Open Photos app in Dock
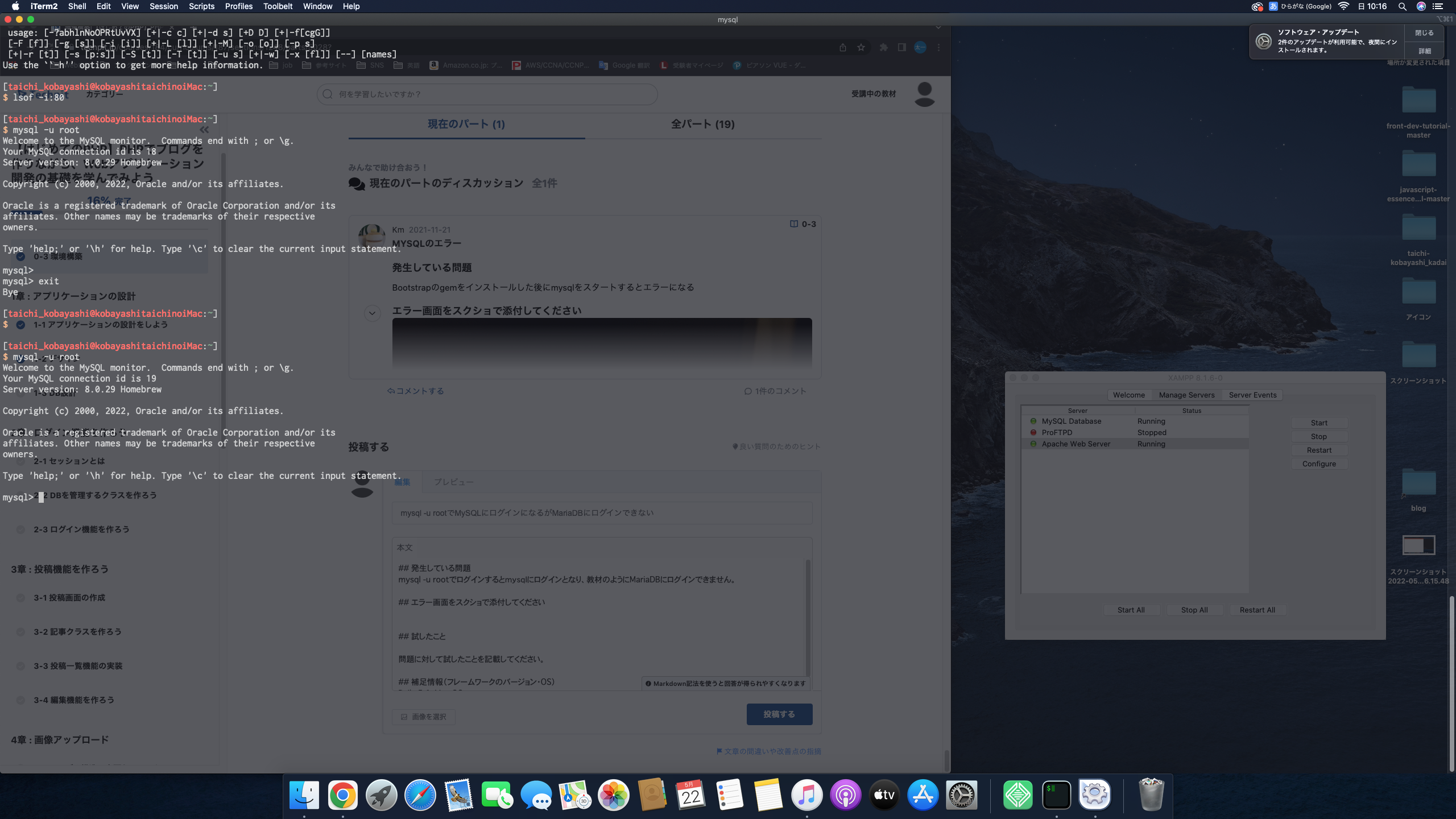The image size is (1456, 819). tap(613, 795)
